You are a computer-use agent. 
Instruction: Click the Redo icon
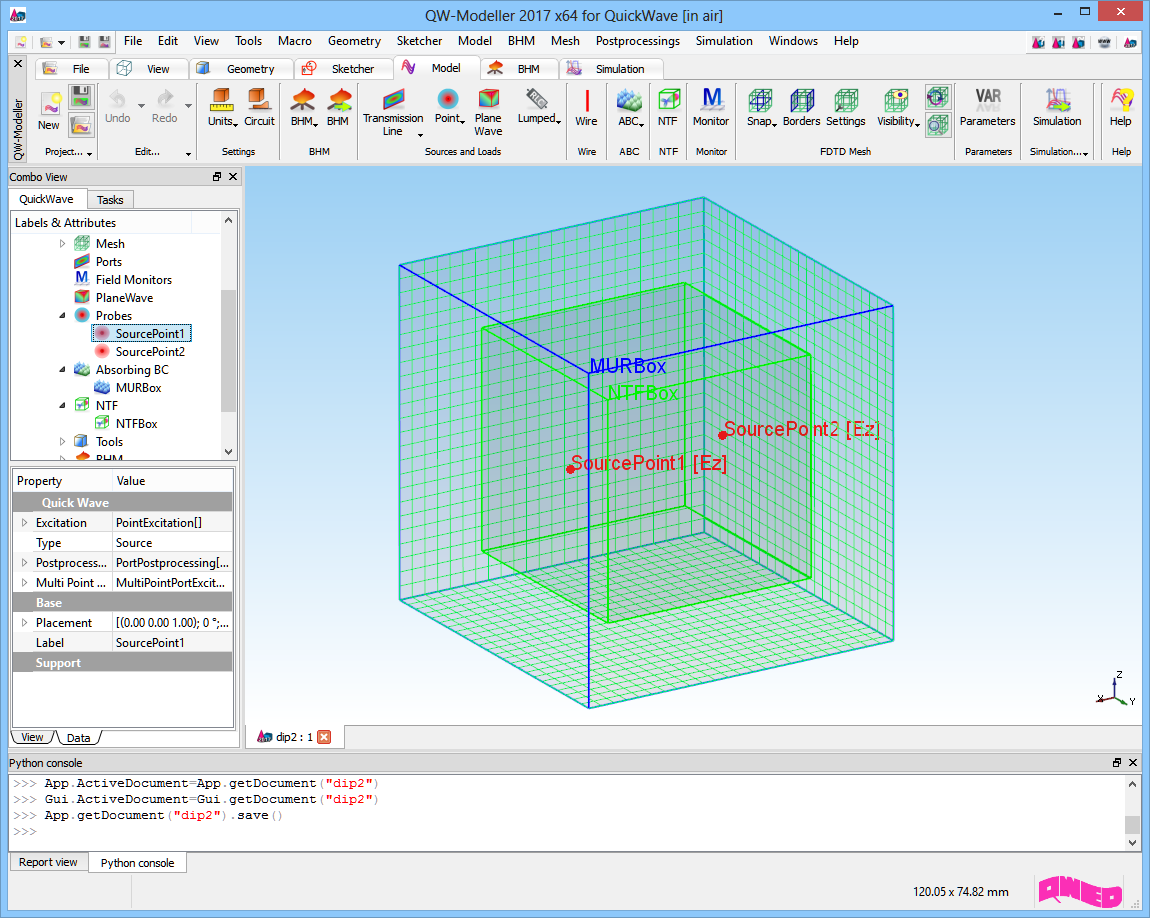164,107
